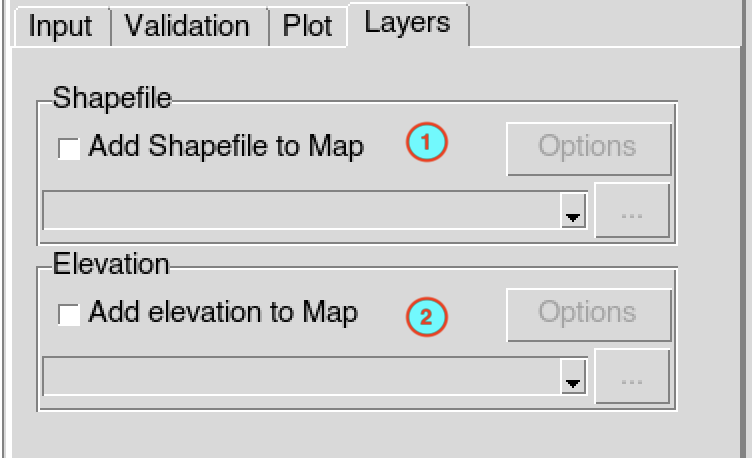Click the Elevation group box title

(111, 264)
